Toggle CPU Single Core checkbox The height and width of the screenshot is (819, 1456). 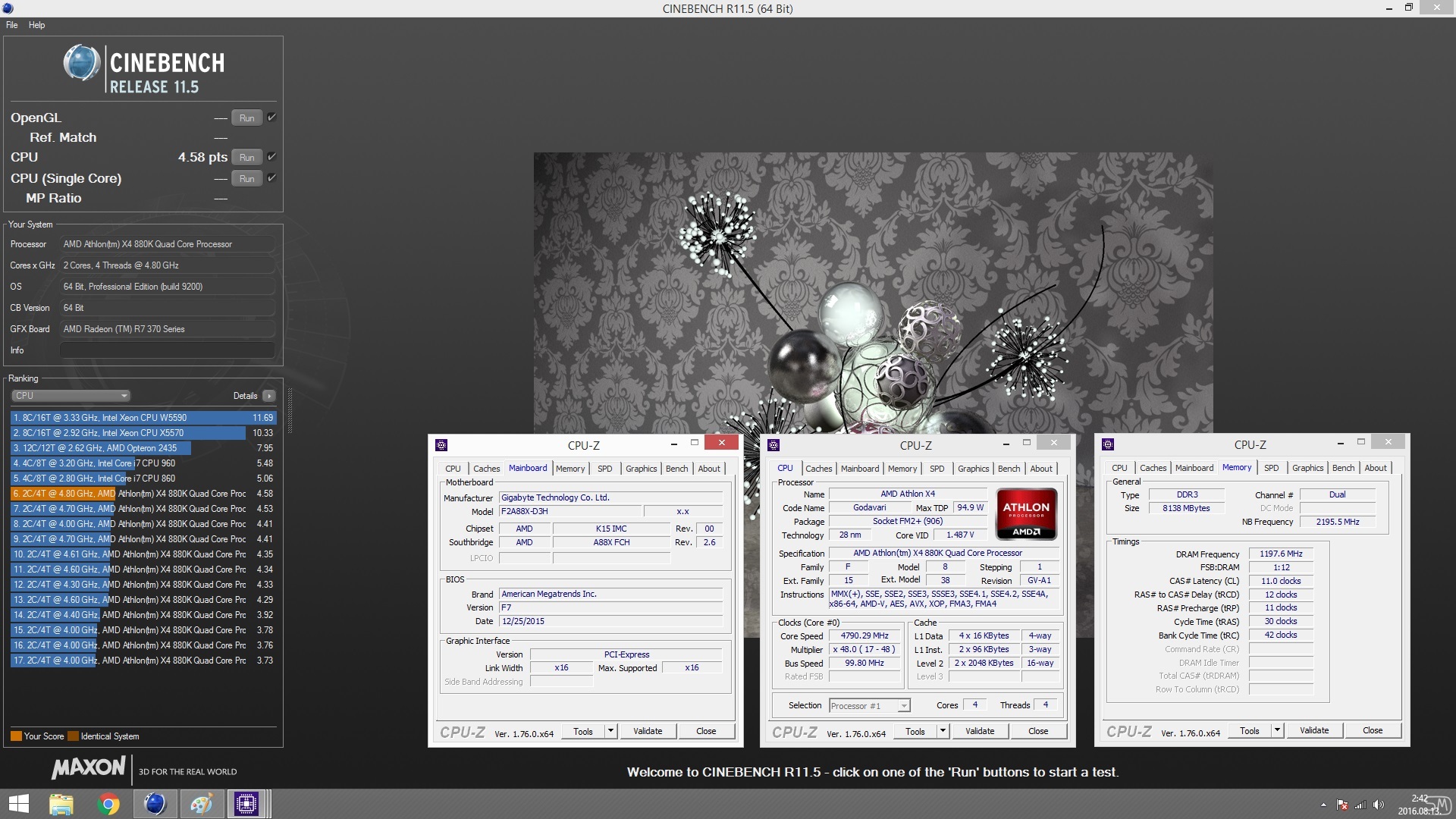pyautogui.click(x=271, y=178)
